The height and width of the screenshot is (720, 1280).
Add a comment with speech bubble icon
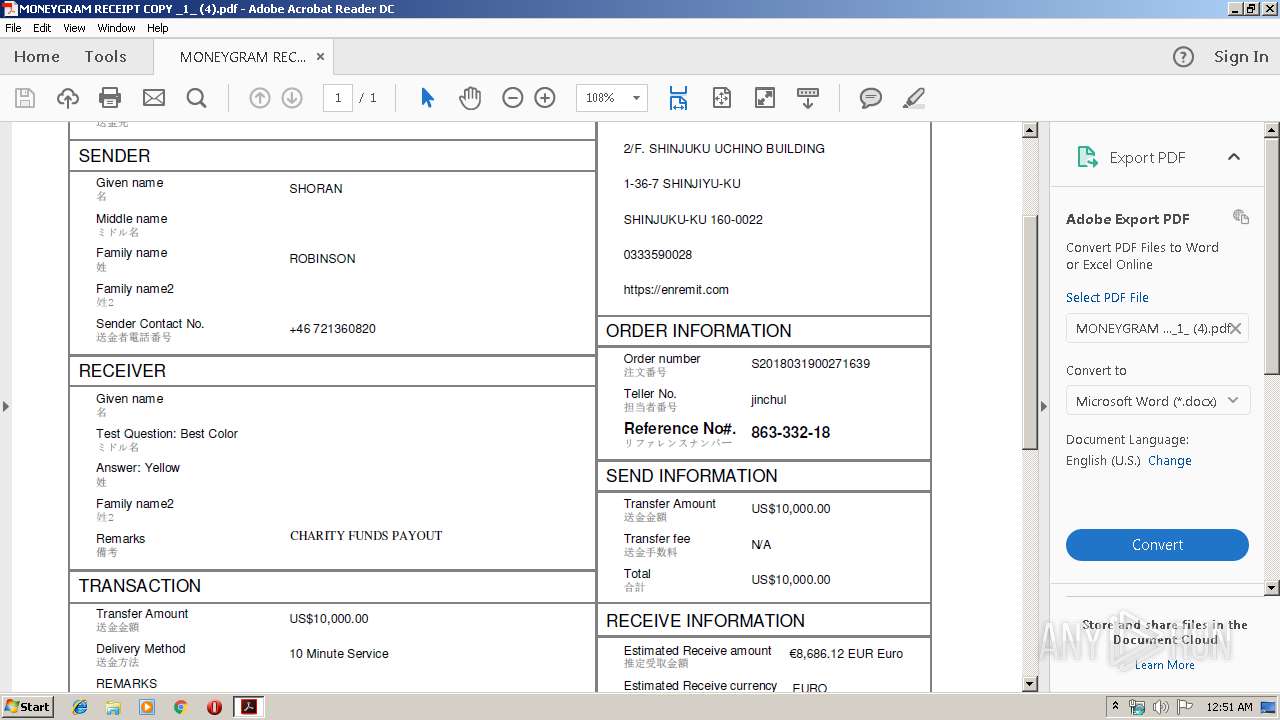coord(871,98)
